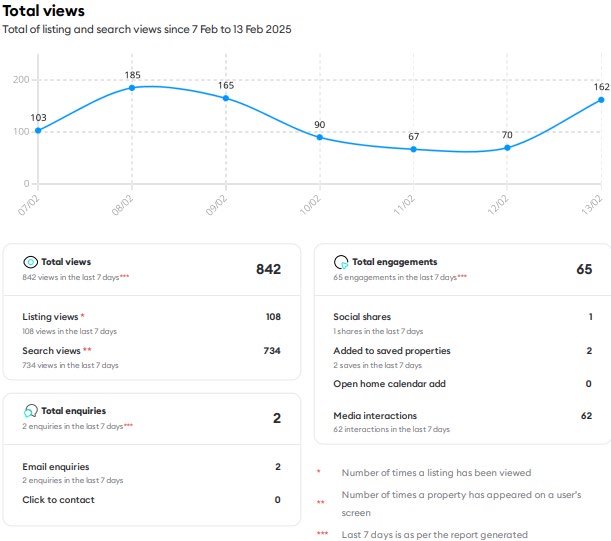The height and width of the screenshot is (541, 611).
Task: Open the Email enquiries row
Action: click(x=55, y=466)
